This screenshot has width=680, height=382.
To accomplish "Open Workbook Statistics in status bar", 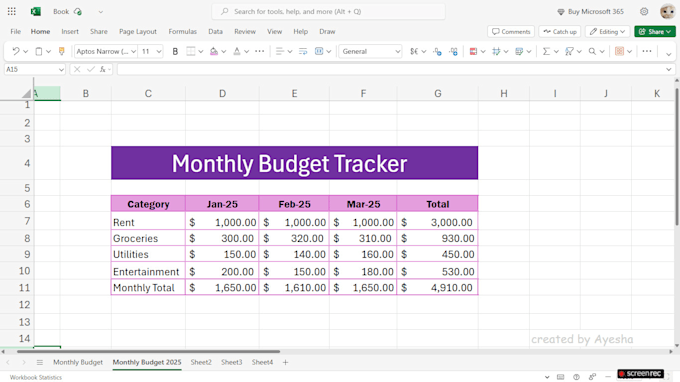I will [x=36, y=378].
